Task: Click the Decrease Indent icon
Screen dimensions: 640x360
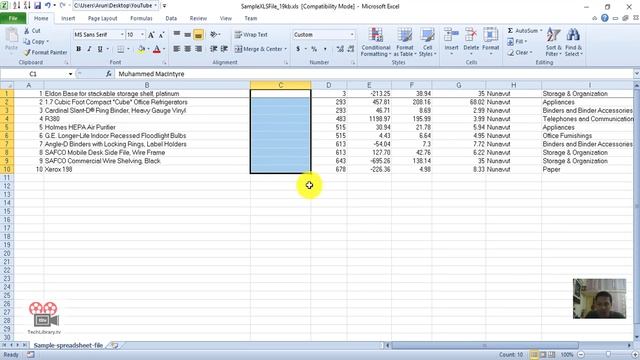Action: [x=213, y=49]
